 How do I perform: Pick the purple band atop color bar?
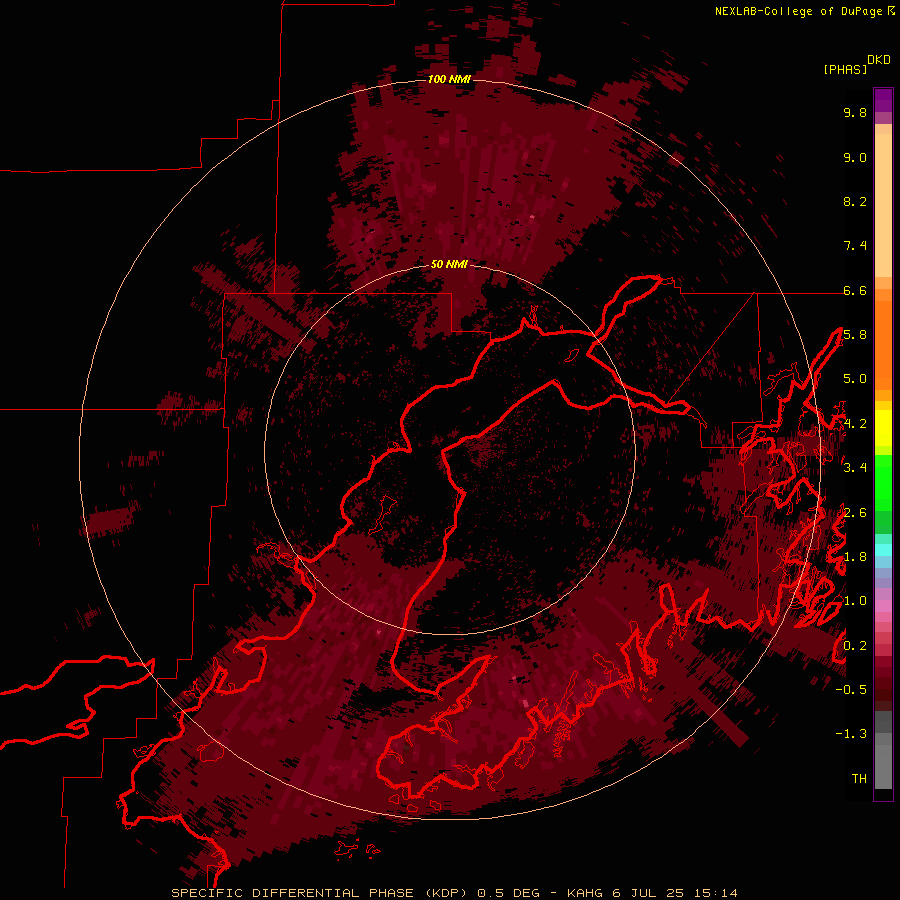883,100
